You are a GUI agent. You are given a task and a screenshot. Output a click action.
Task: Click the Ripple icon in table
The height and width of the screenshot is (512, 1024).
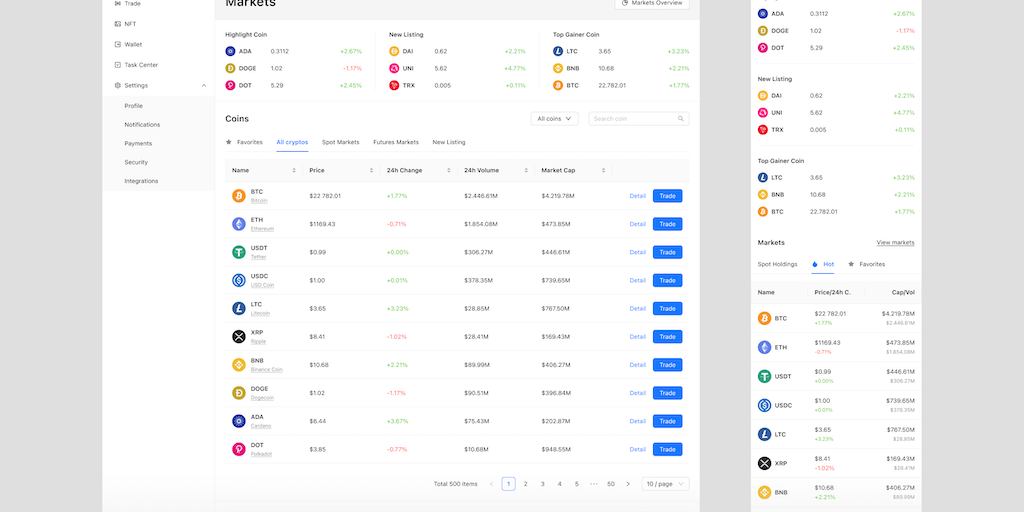tap(239, 336)
